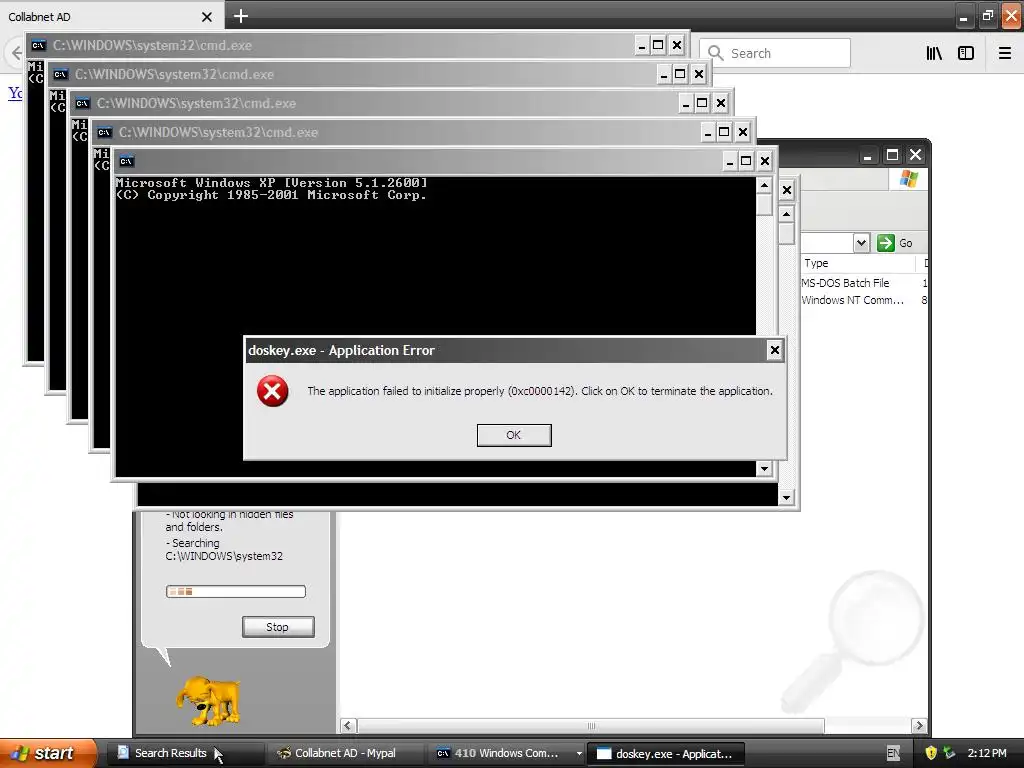Click OK in the doskey.exe error dialog

(514, 435)
